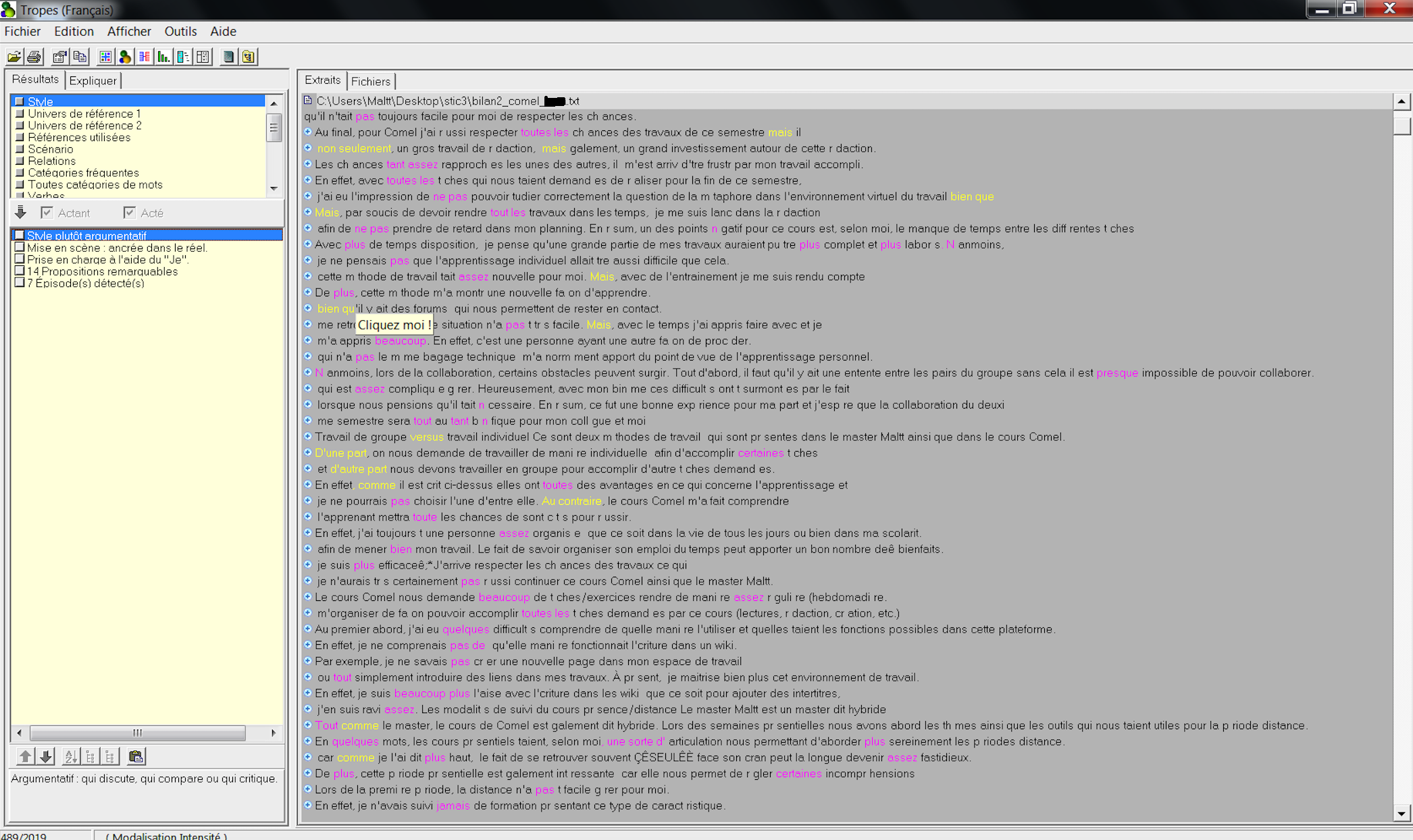The width and height of the screenshot is (1413, 840).
Task: Check the 'Style plutôt argumentatif' box
Action: point(20,235)
